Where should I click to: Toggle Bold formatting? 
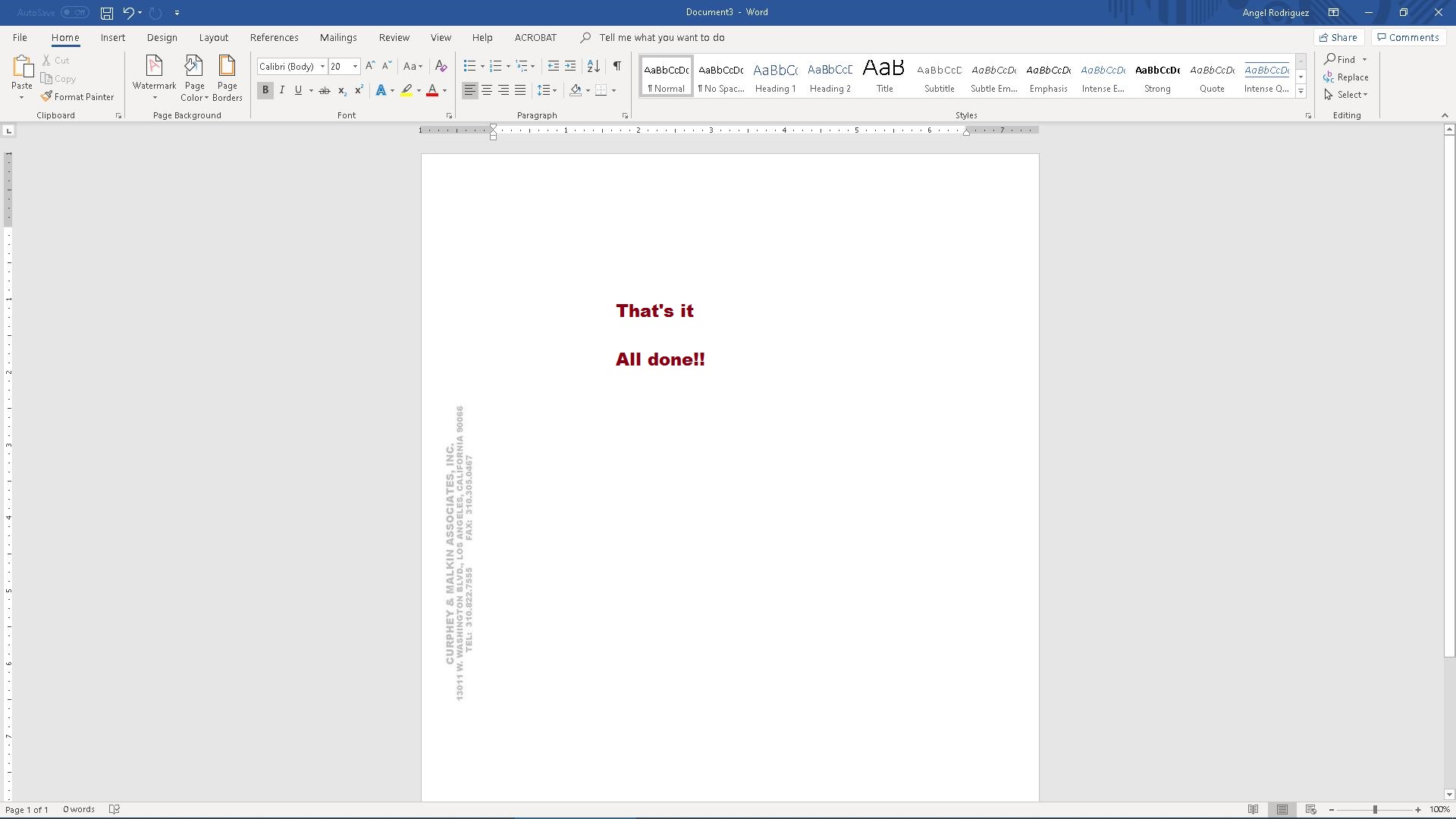[265, 90]
